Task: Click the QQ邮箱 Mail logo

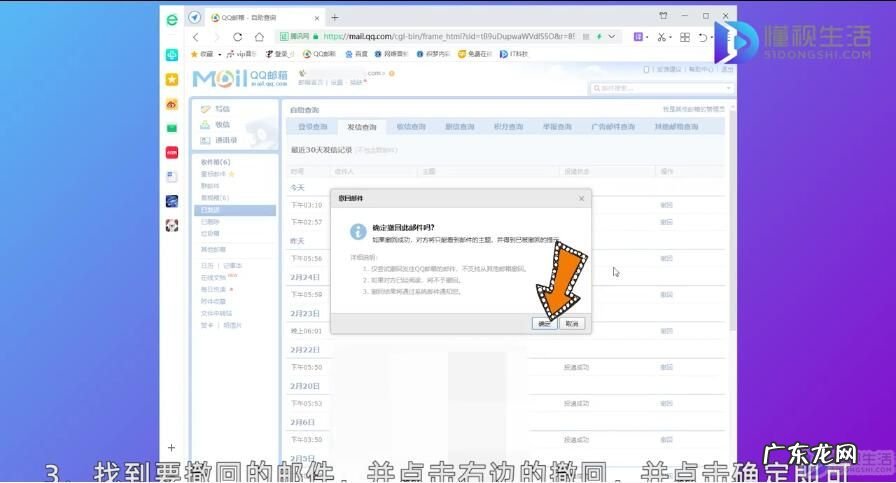Action: click(240, 78)
